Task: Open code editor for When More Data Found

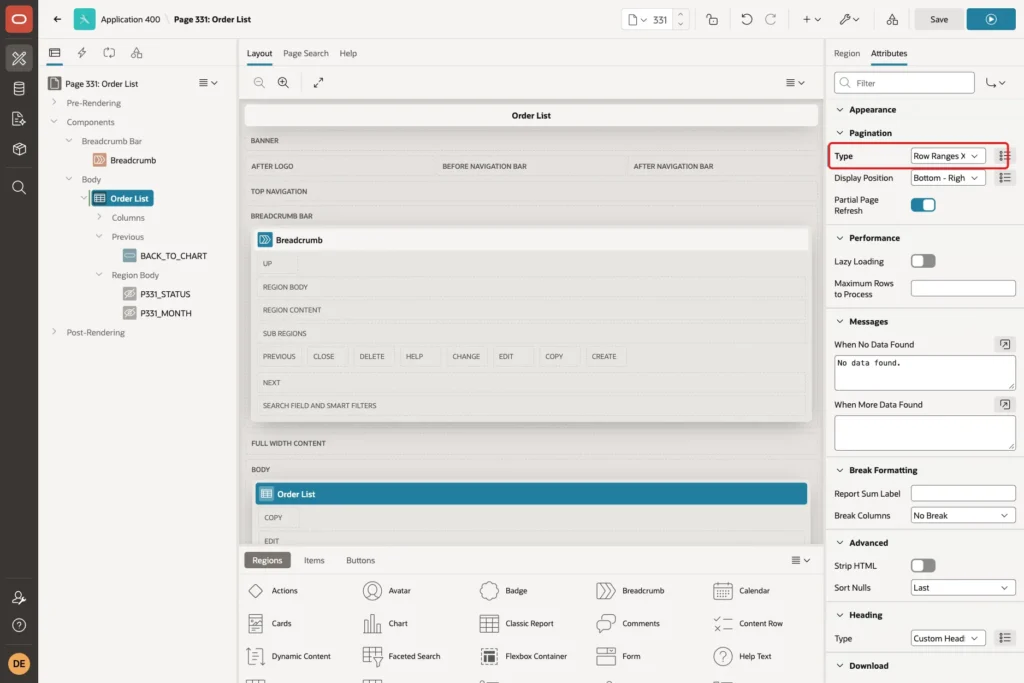Action: point(1004,404)
